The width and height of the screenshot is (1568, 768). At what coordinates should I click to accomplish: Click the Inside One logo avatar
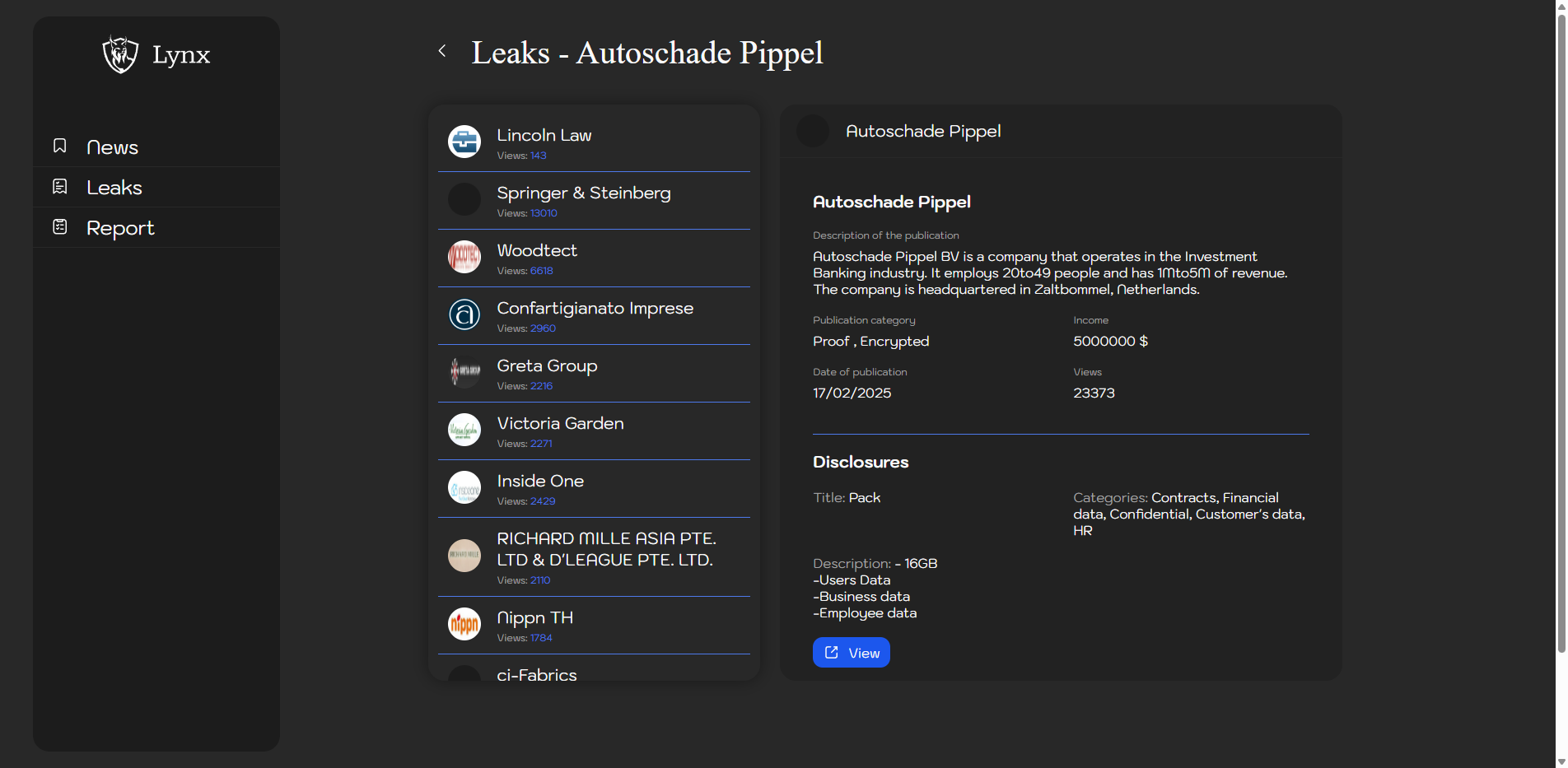(x=464, y=487)
